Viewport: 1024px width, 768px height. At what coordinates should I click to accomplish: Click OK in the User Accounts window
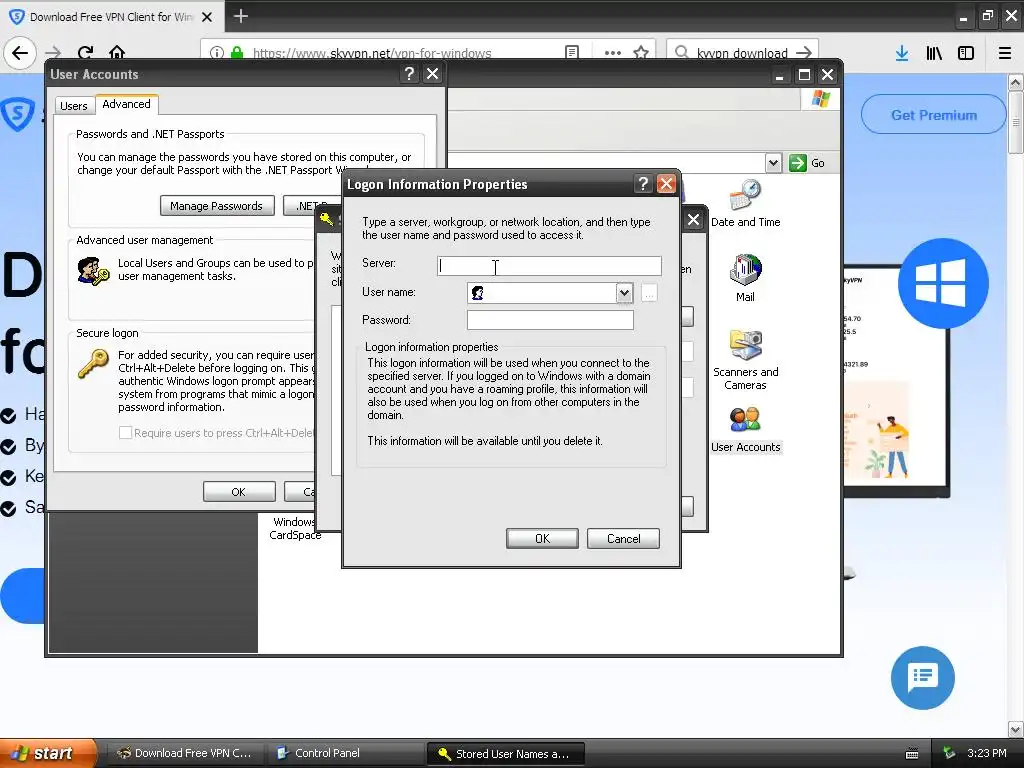(x=239, y=492)
